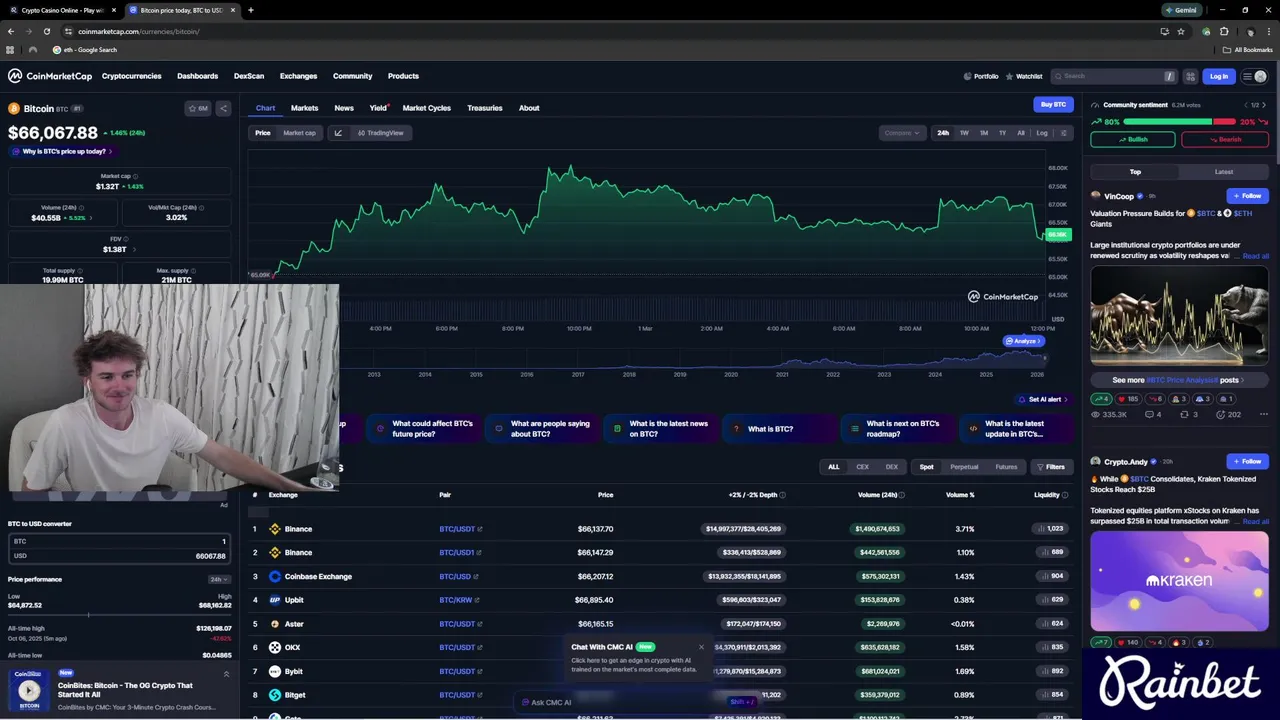Screen dimensions: 1280x720
Task: Click info icon next to Market cap
Action: click(x=136, y=176)
